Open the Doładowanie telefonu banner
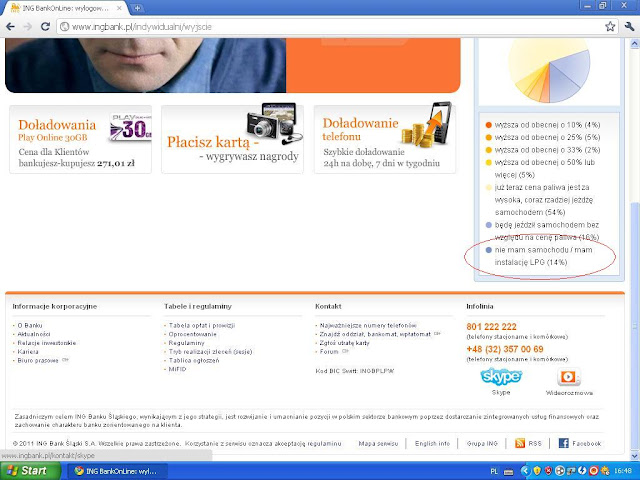 (x=385, y=139)
